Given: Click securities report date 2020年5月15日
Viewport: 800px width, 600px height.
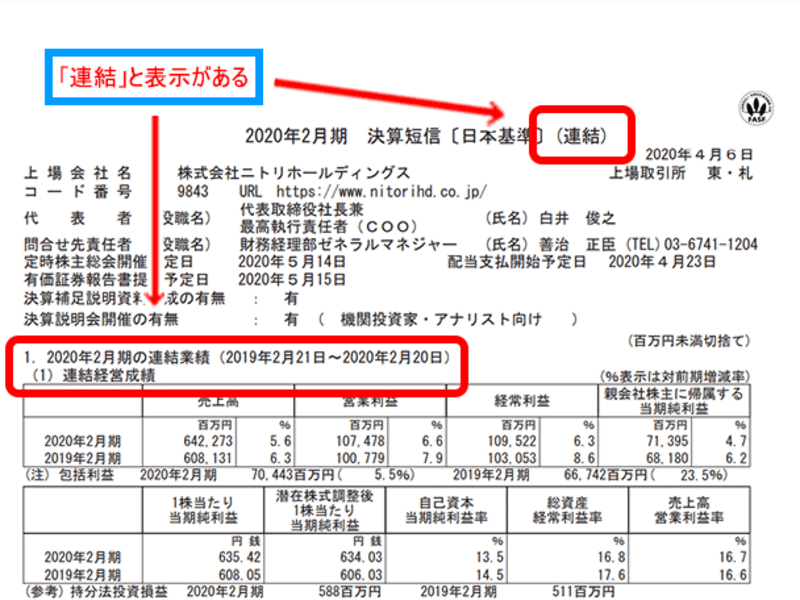Looking at the screenshot, I should 292,280.
